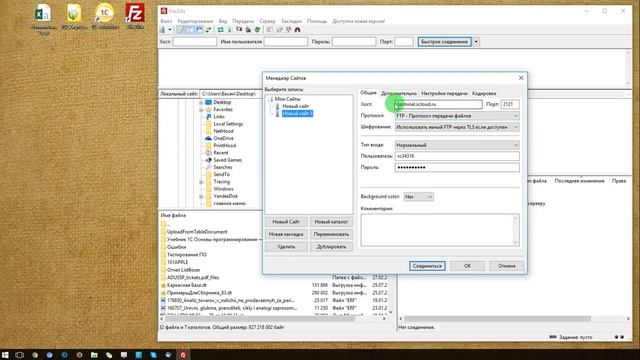Toggle message log toolbar icon

(x=181, y=29)
